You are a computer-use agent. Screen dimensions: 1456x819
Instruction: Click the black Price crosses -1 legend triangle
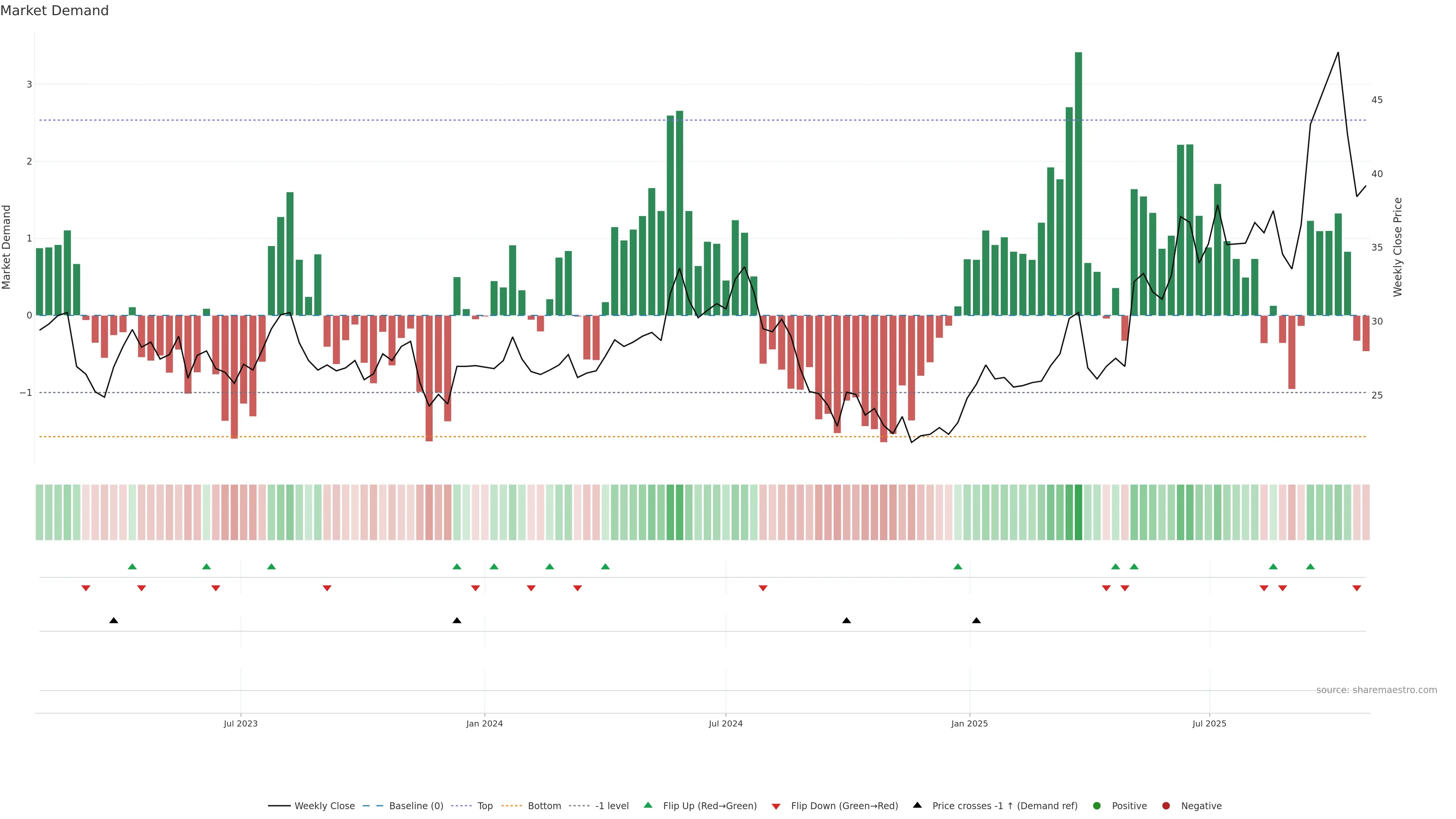pos(917,805)
